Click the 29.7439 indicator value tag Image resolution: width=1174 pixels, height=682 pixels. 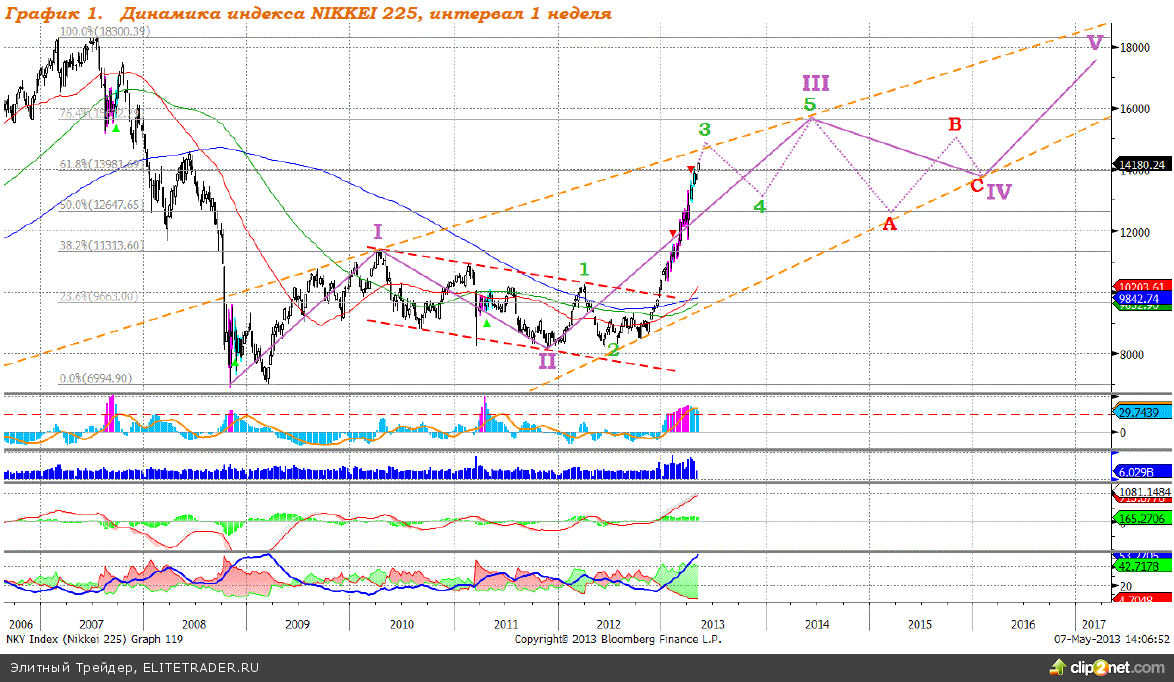point(1140,413)
